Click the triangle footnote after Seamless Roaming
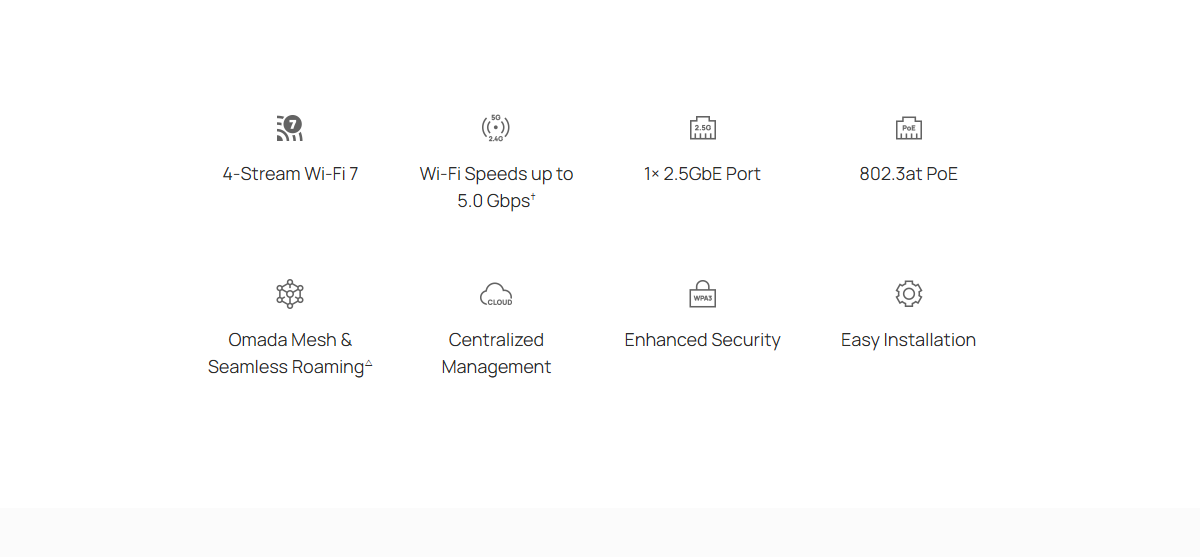Screen dimensions: 1200x557 (369, 363)
